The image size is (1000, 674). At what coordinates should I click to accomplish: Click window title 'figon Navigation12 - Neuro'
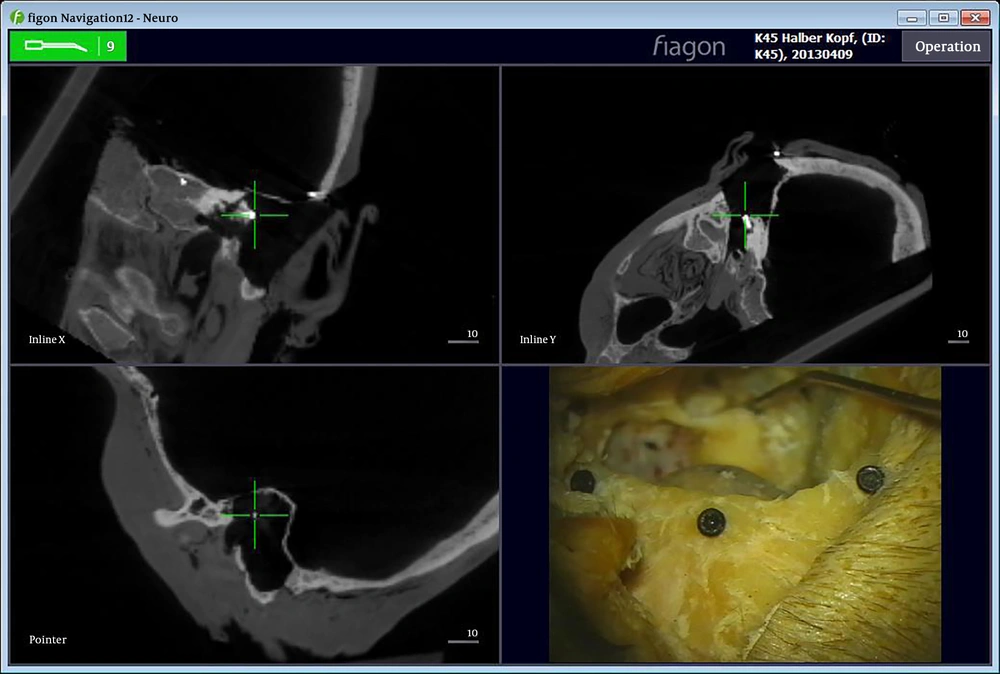103,18
